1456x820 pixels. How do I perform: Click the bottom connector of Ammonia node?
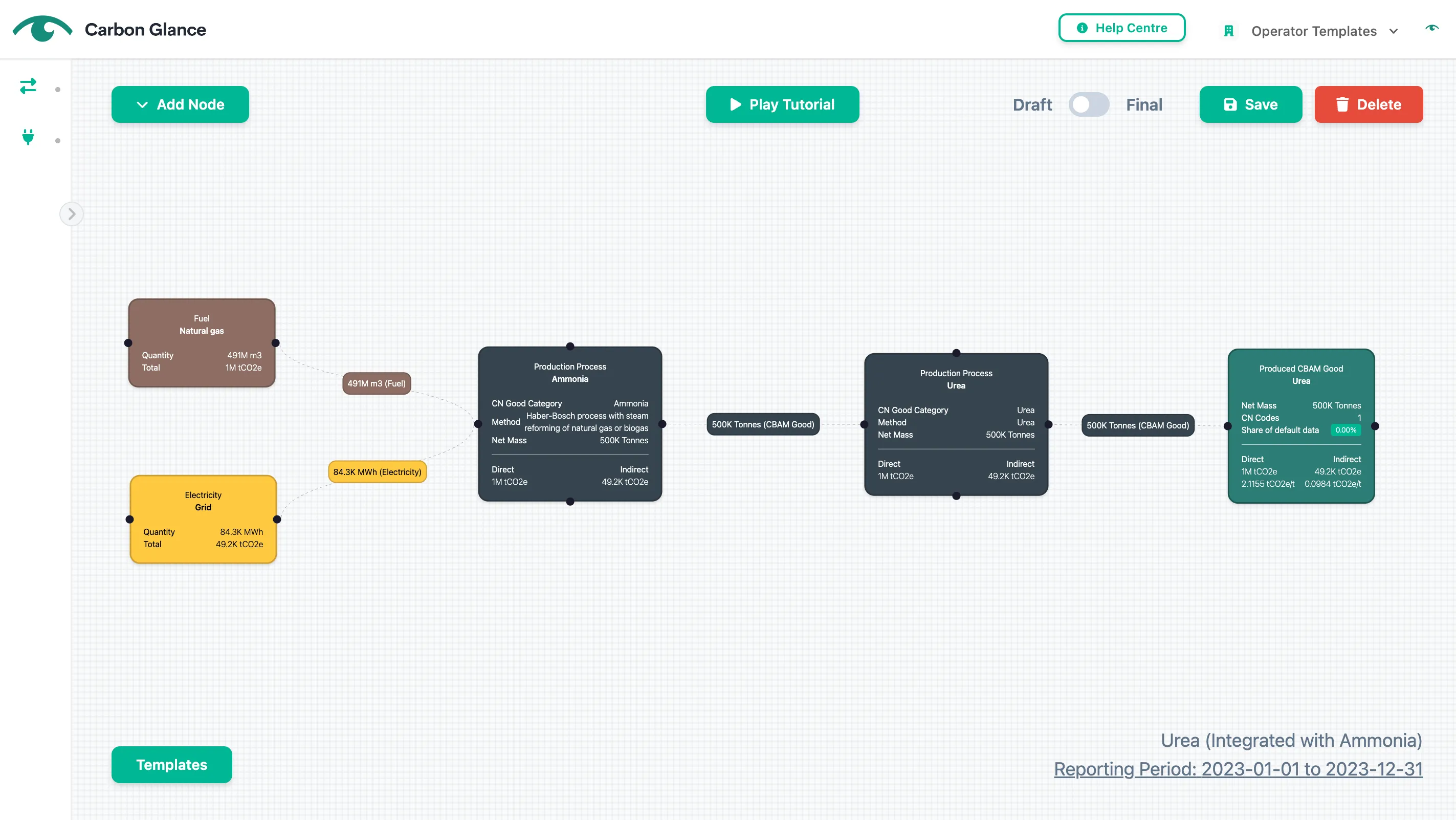click(x=570, y=501)
